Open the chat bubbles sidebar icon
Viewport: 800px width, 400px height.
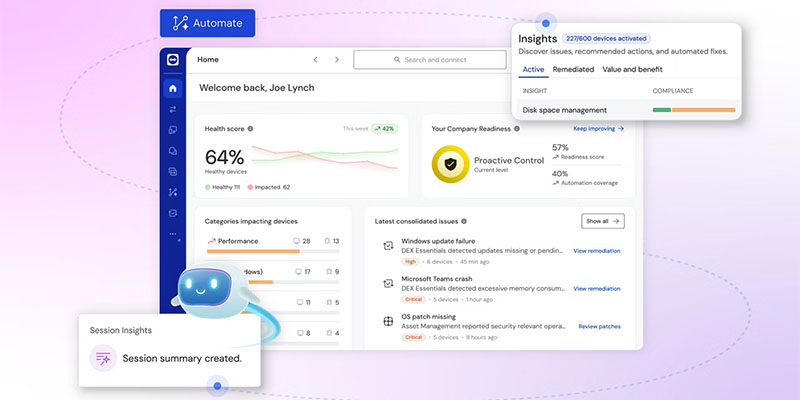(x=172, y=151)
